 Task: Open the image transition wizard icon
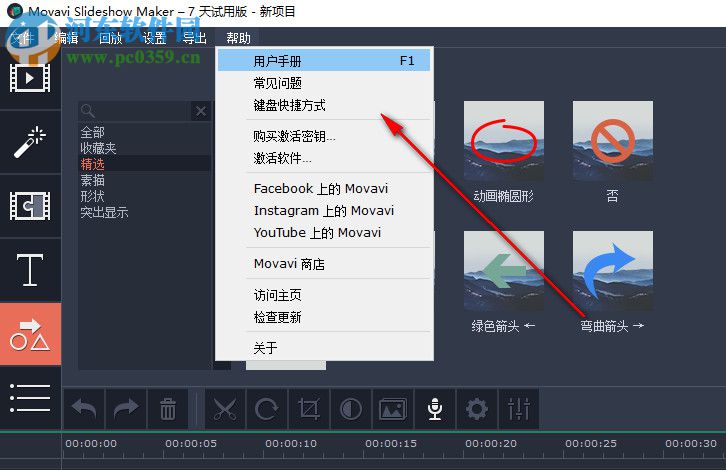pos(393,409)
